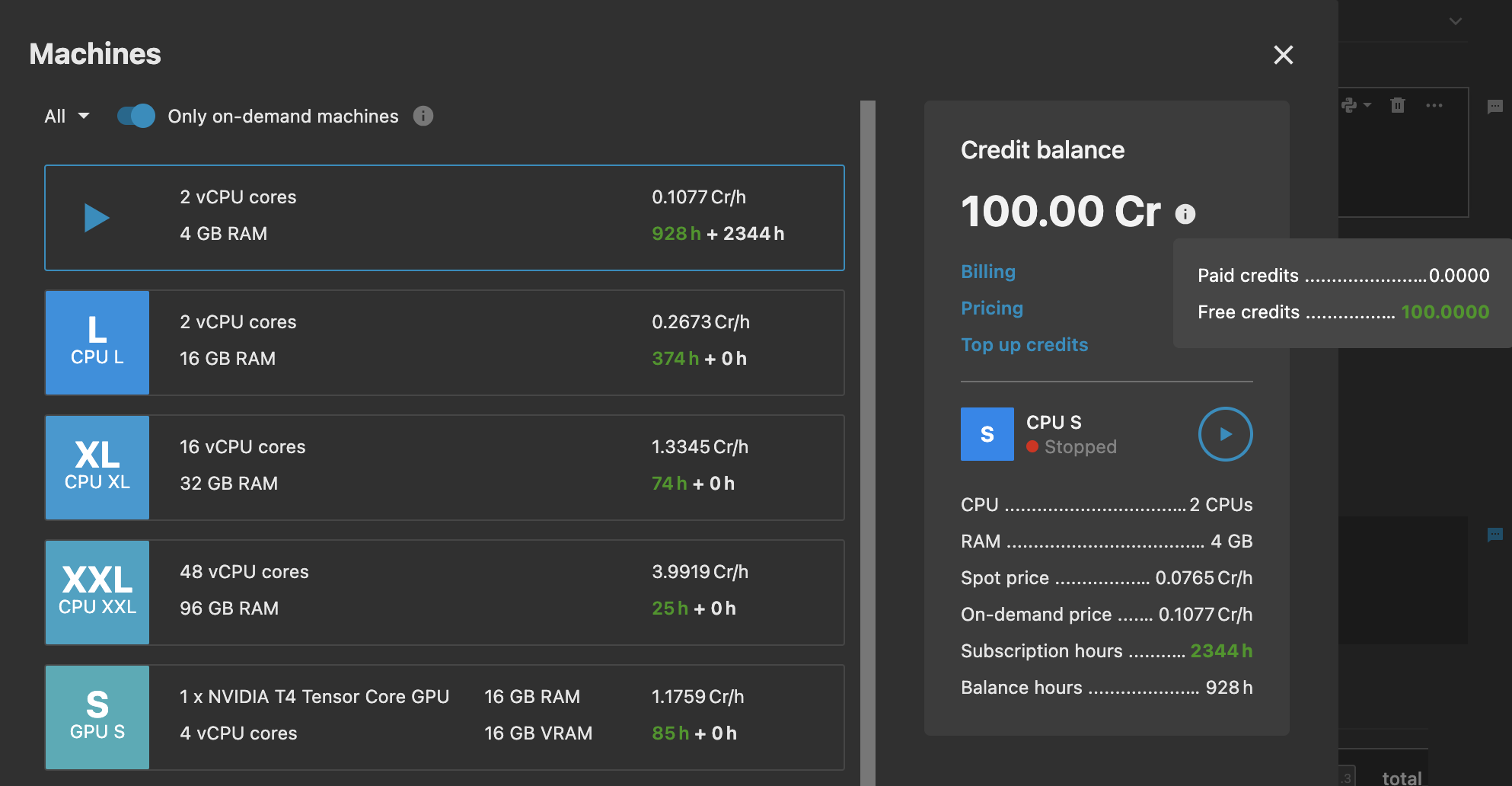Select the CPU XXL machine icon
Image resolution: width=1512 pixels, height=786 pixels.
[x=97, y=592]
